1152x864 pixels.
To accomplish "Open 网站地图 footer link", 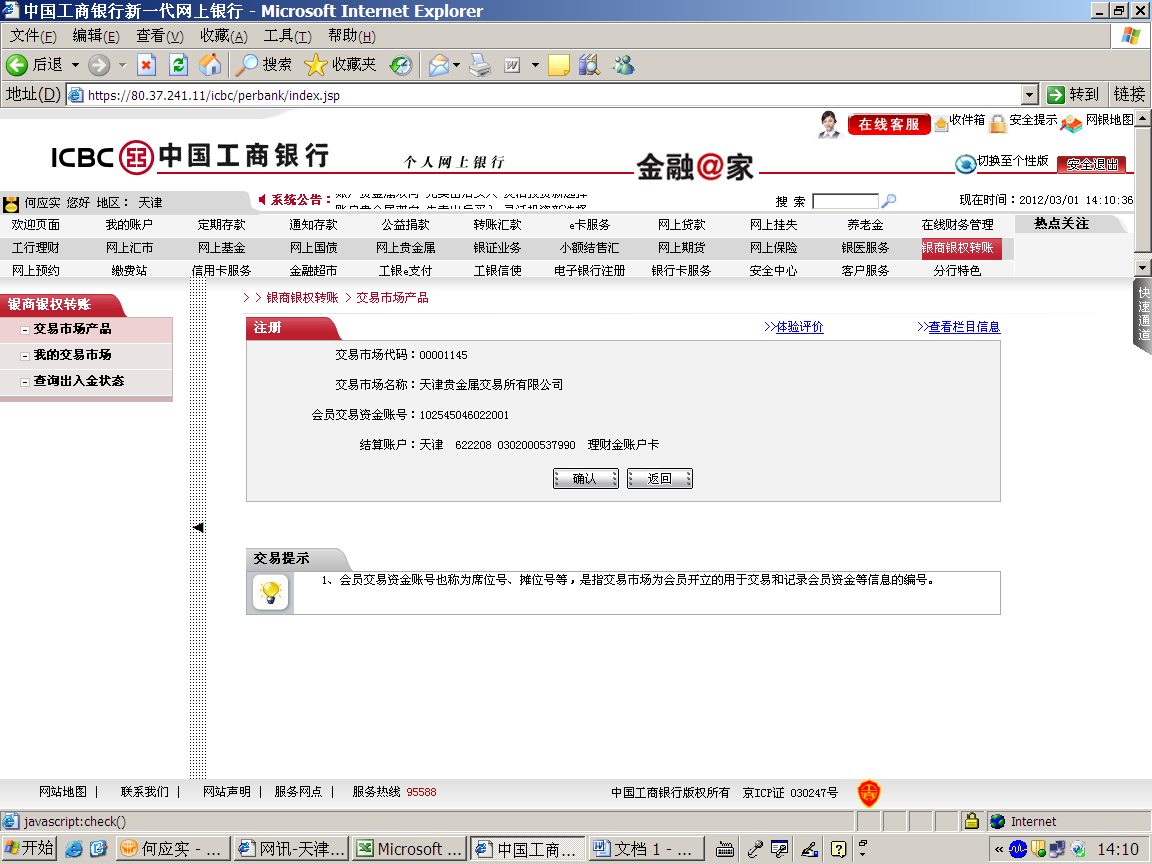I will click(62, 792).
